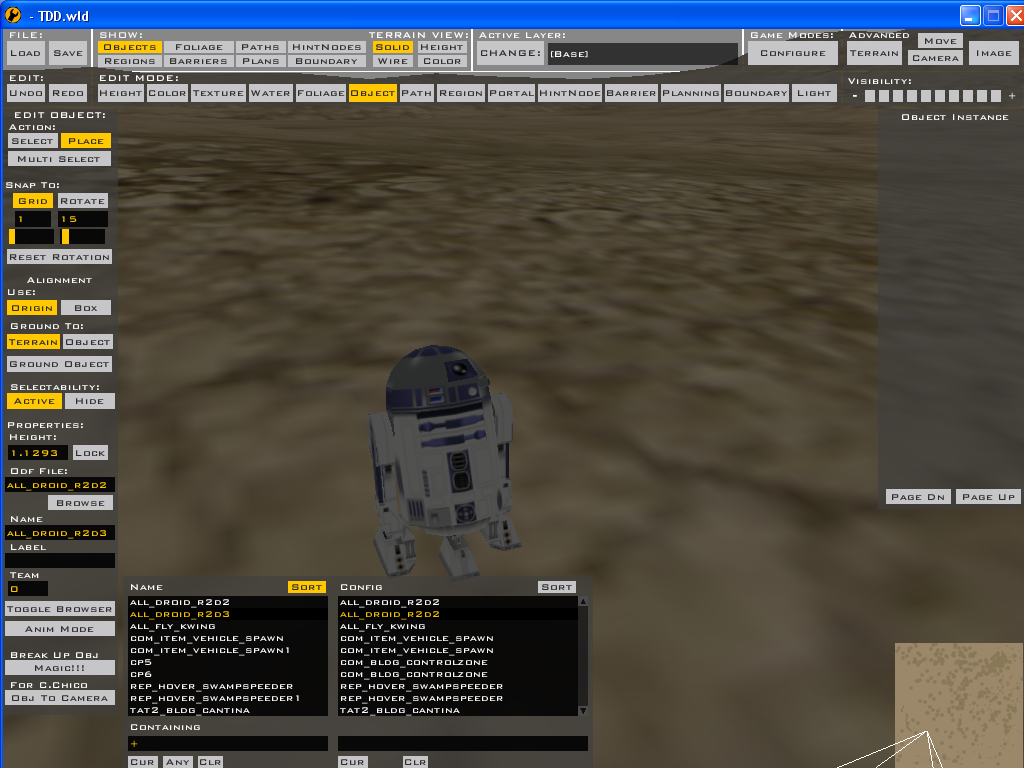Select the Path edit mode
Viewport: 1024px width, 768px height.
(x=417, y=92)
